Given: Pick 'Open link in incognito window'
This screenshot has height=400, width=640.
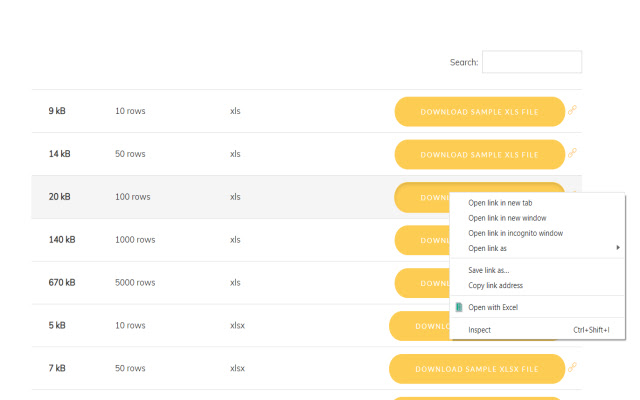Looking at the screenshot, I should click(515, 233).
